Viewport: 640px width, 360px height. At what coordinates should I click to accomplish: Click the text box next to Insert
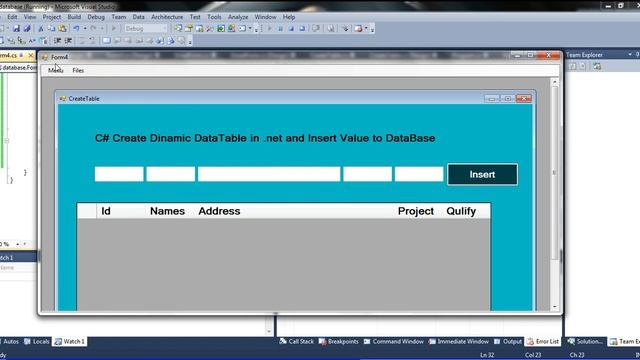pos(419,174)
